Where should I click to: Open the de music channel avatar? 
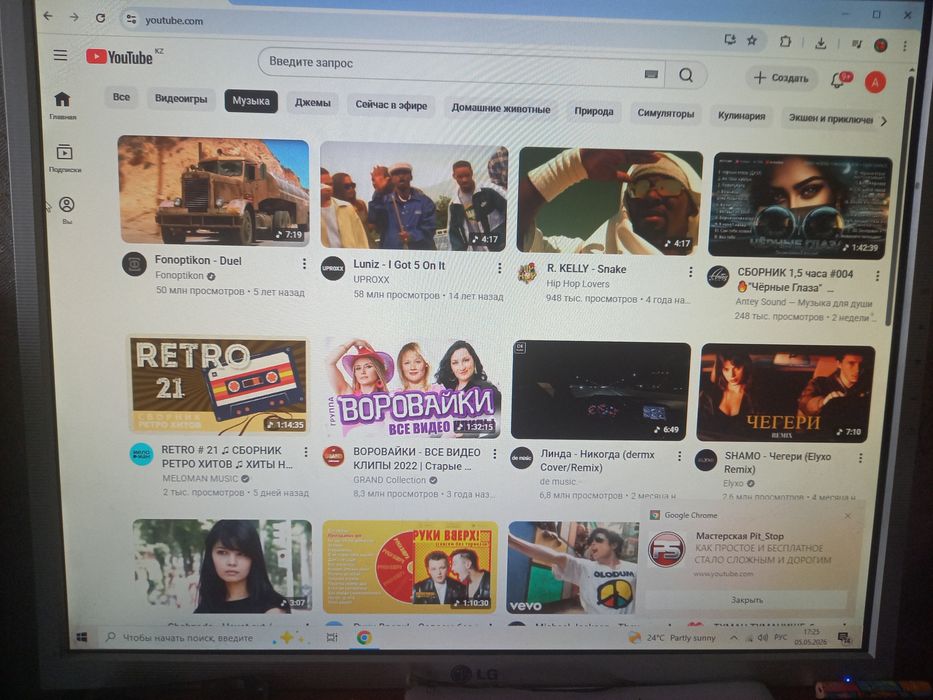(522, 458)
